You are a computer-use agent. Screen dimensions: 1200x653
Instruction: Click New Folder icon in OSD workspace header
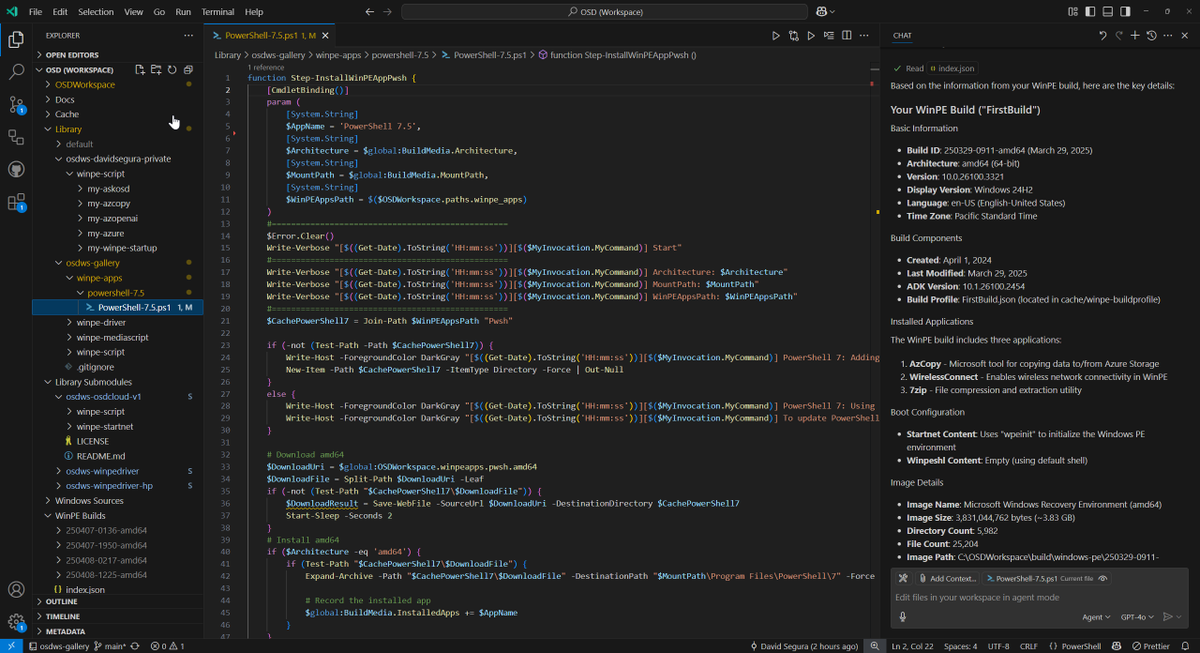pos(156,70)
